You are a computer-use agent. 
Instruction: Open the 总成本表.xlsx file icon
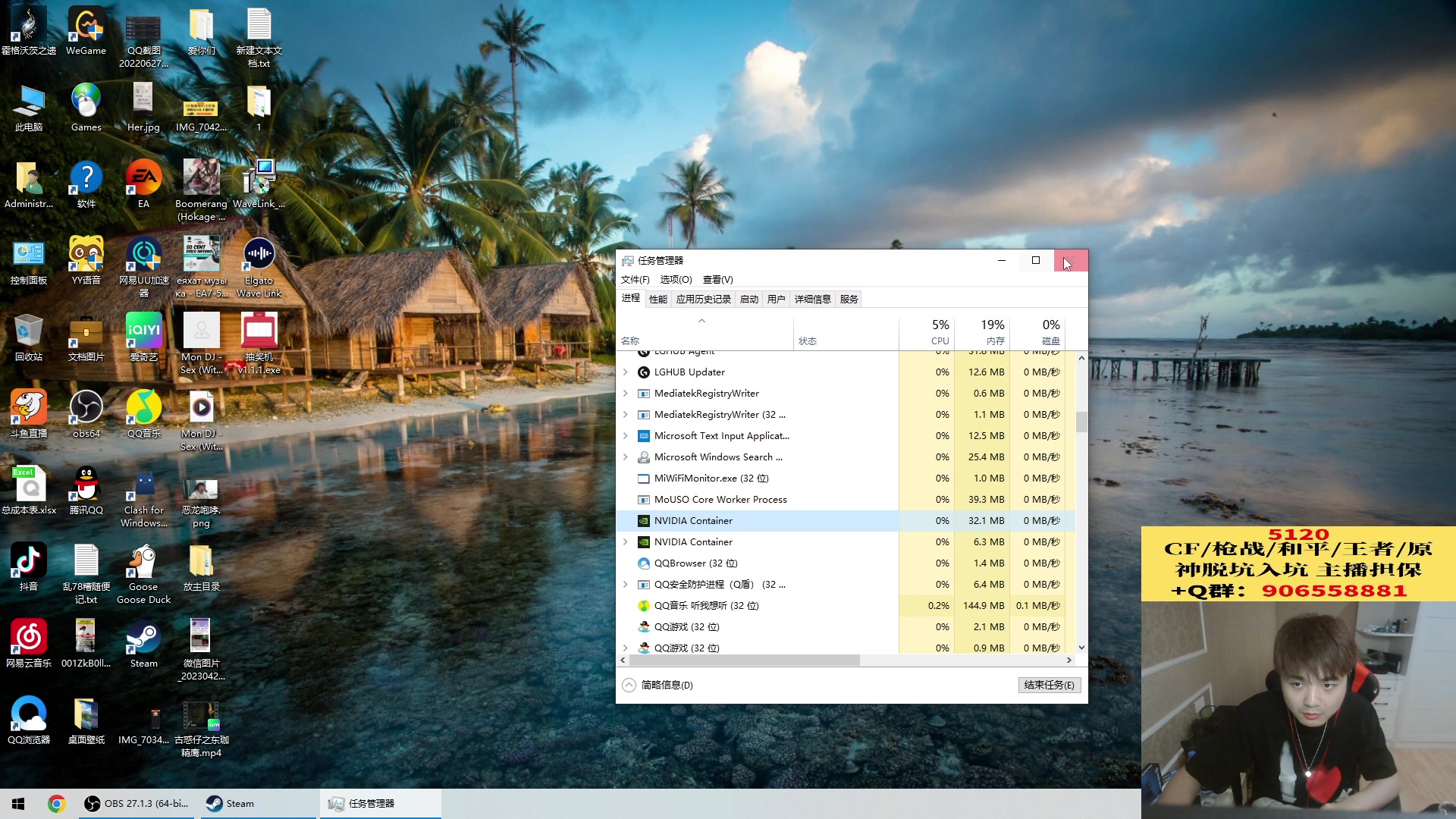point(29,491)
